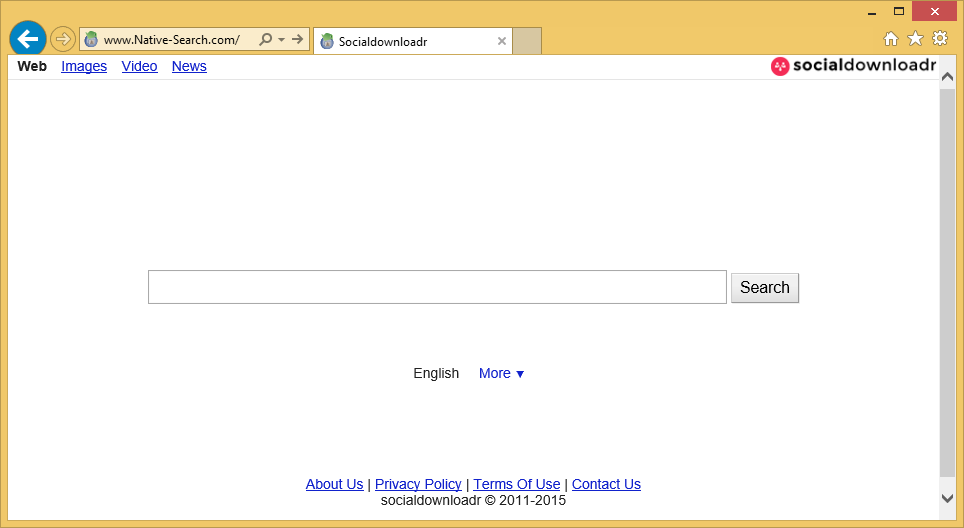The height and width of the screenshot is (528, 964).
Task: Open the Contact Us link
Action: click(606, 484)
